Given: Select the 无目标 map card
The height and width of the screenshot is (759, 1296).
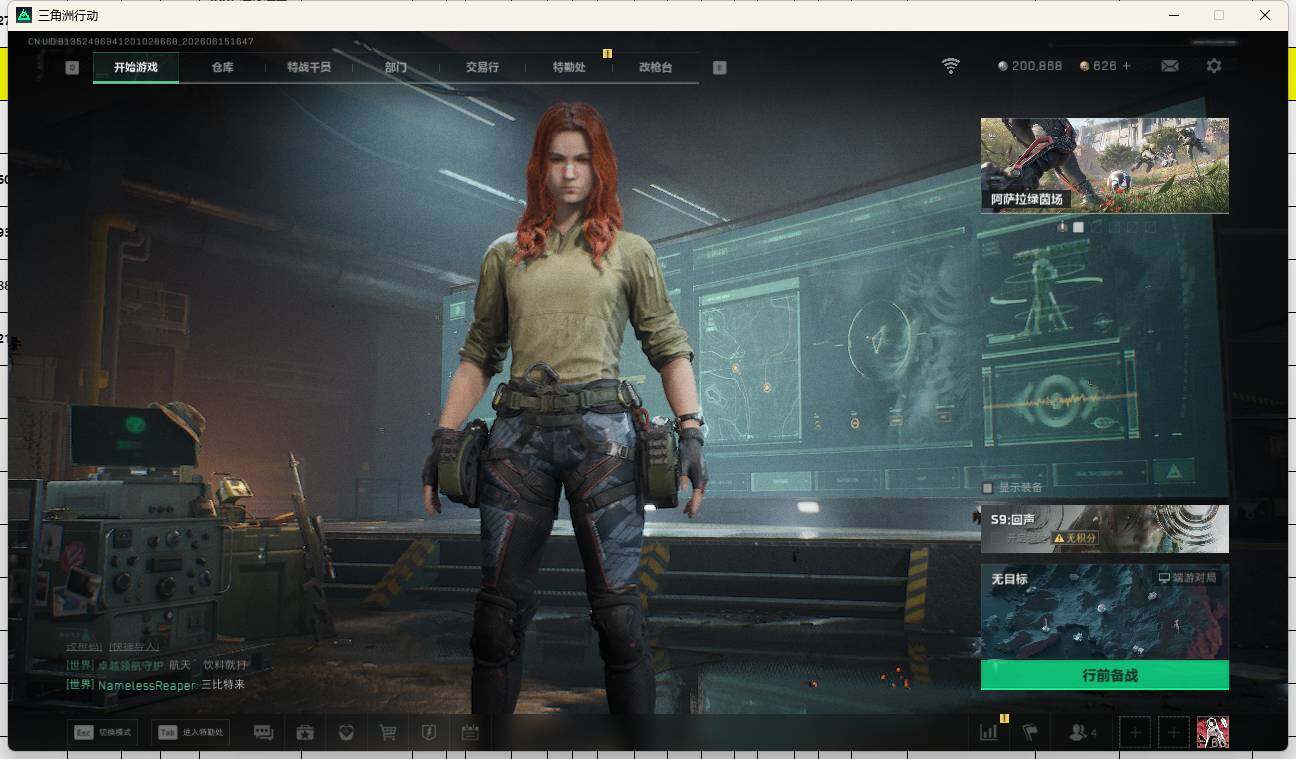Looking at the screenshot, I should pyautogui.click(x=1104, y=612).
